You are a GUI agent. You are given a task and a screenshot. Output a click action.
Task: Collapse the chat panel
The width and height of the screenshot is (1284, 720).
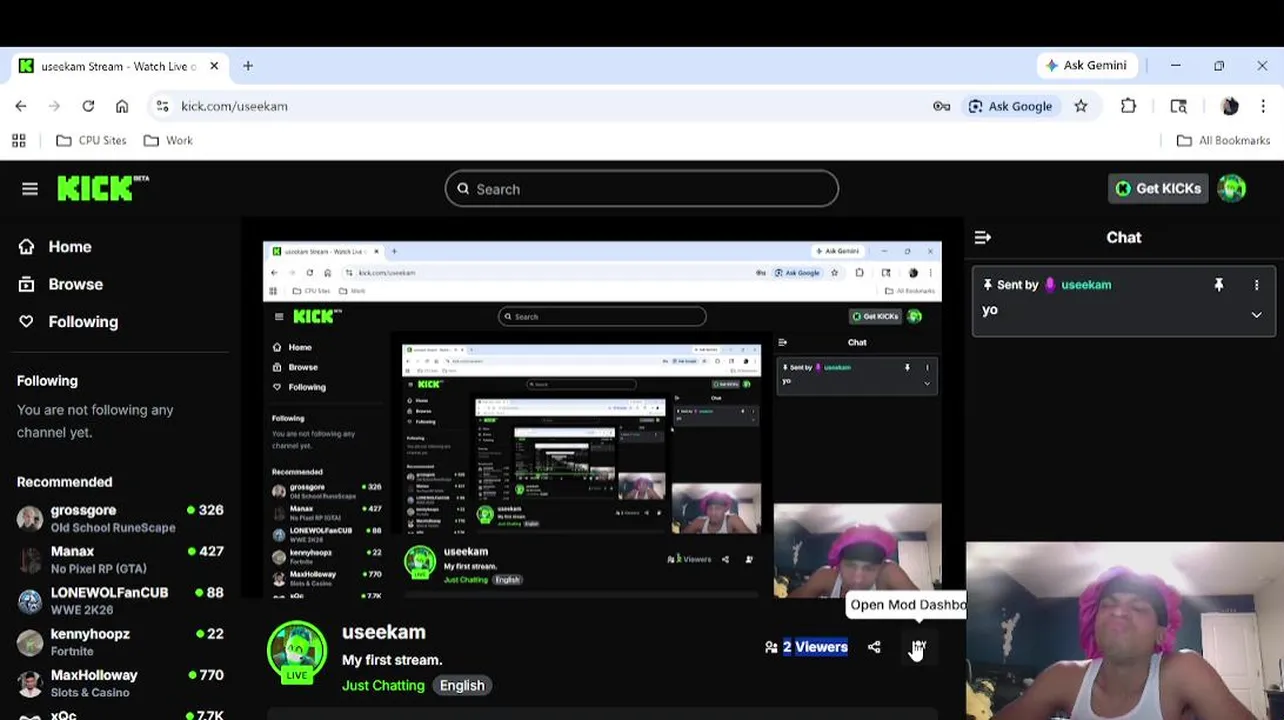point(983,238)
